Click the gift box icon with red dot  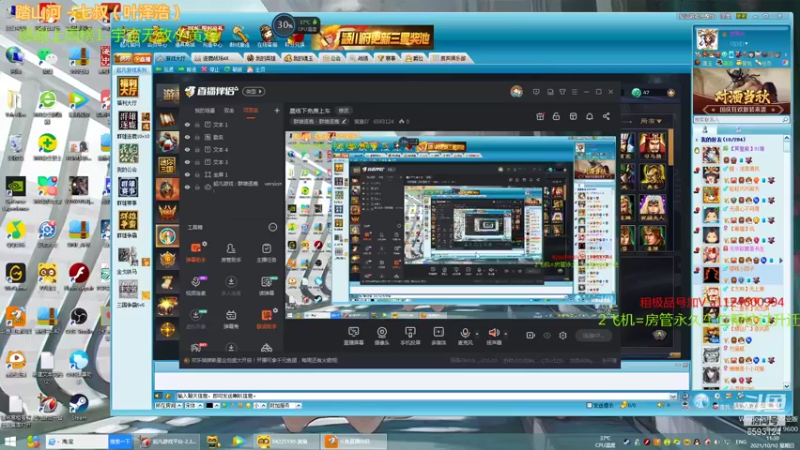point(540,116)
